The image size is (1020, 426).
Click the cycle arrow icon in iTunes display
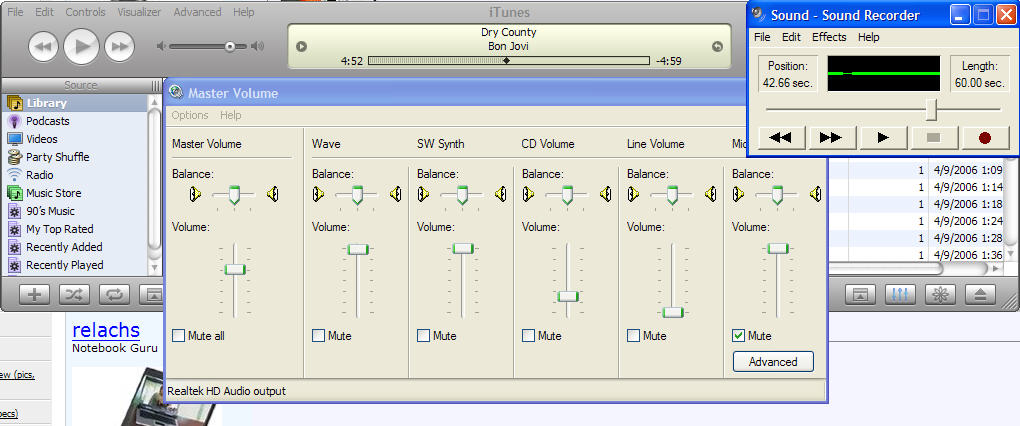pos(717,46)
